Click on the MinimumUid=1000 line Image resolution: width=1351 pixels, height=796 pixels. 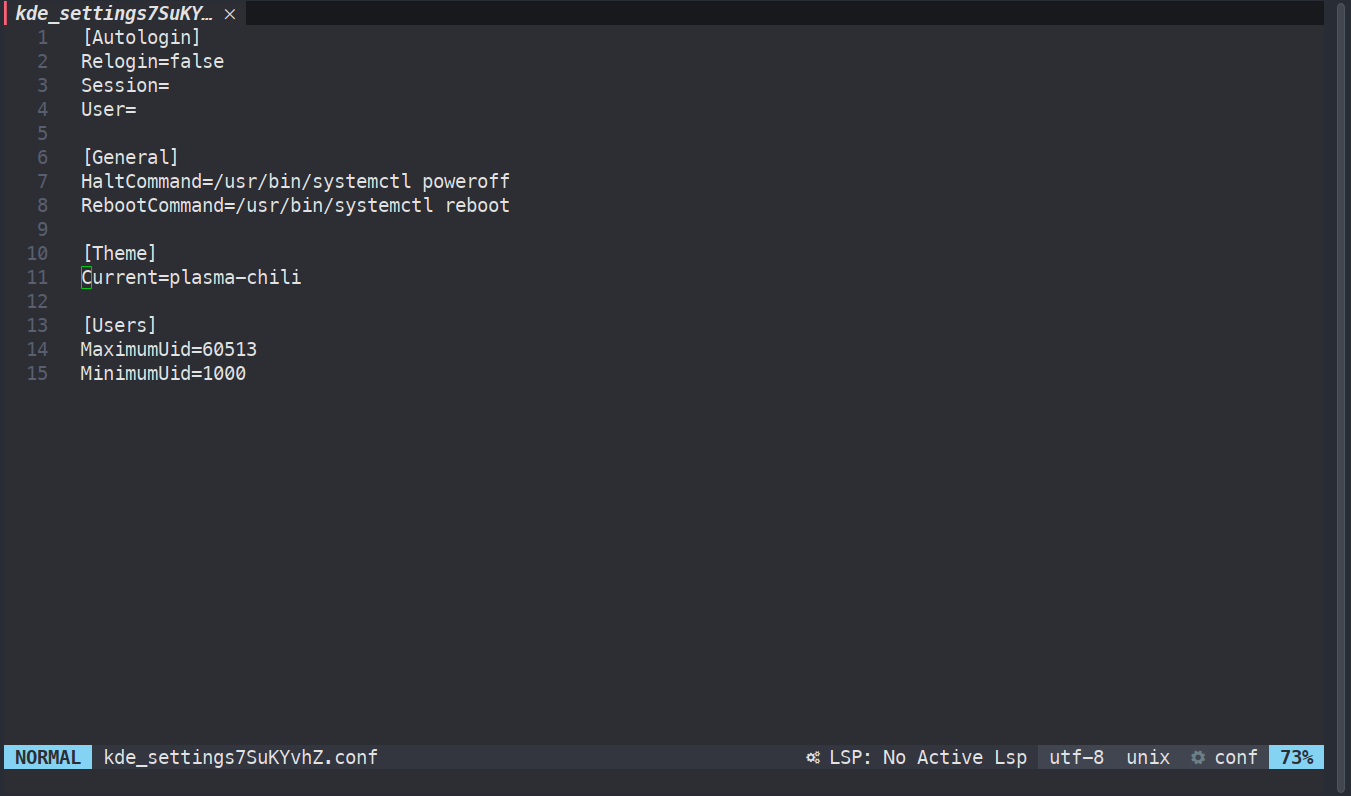(x=163, y=373)
